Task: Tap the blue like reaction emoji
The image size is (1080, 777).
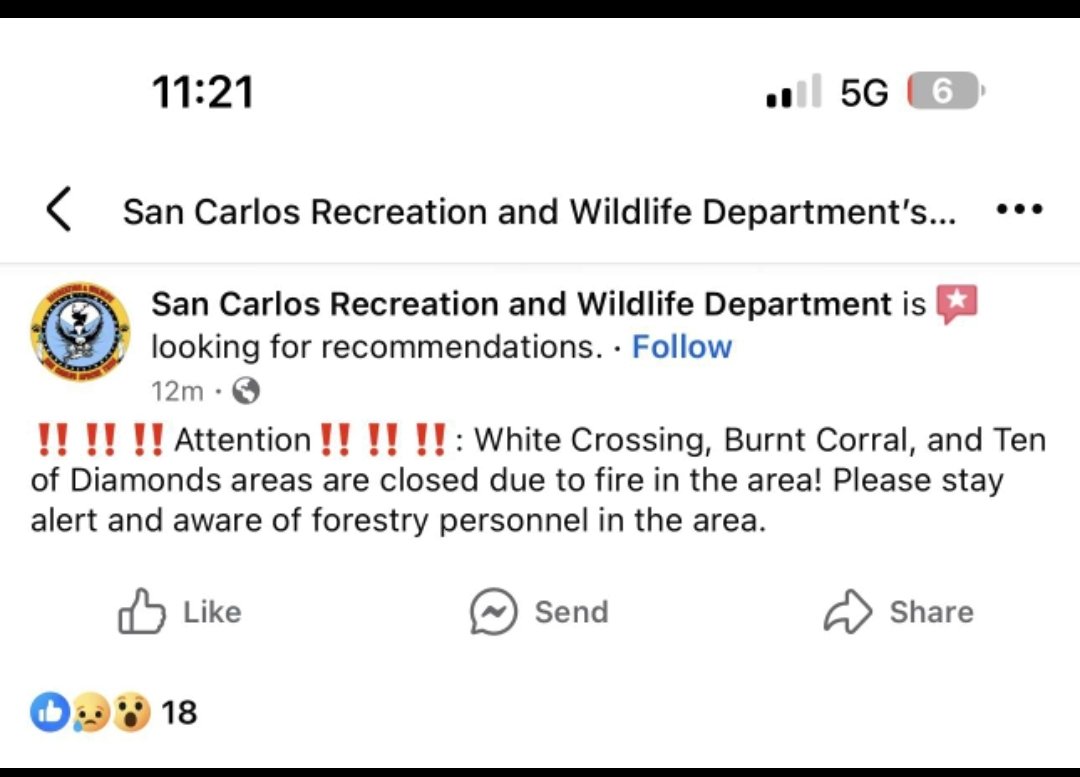Action: point(50,712)
